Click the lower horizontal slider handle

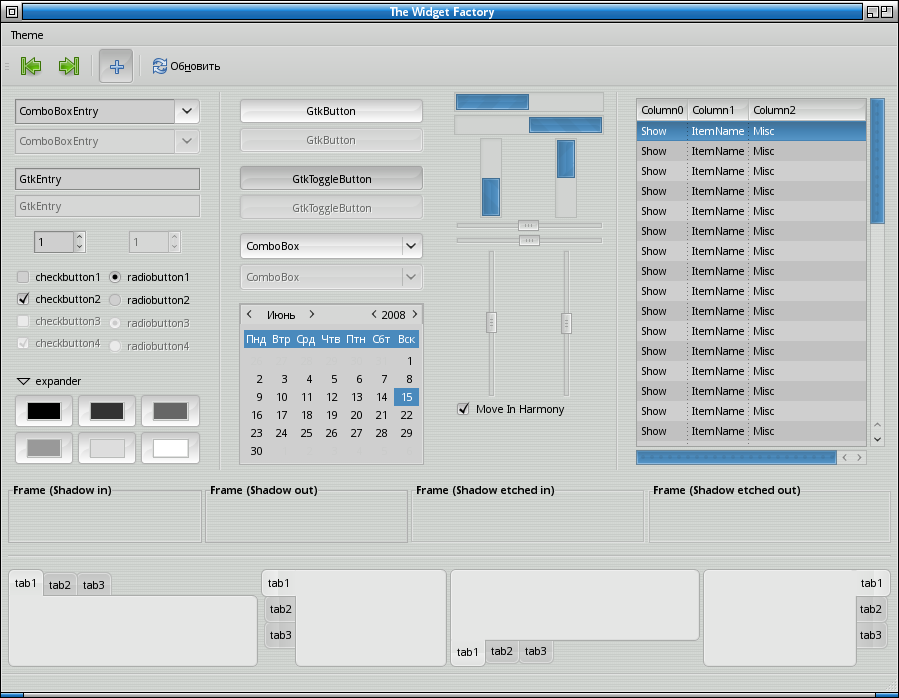529,240
